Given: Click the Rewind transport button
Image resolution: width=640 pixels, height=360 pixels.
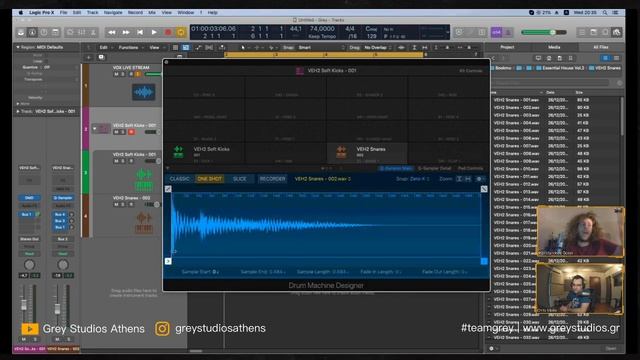Looking at the screenshot, I should 111,32.
